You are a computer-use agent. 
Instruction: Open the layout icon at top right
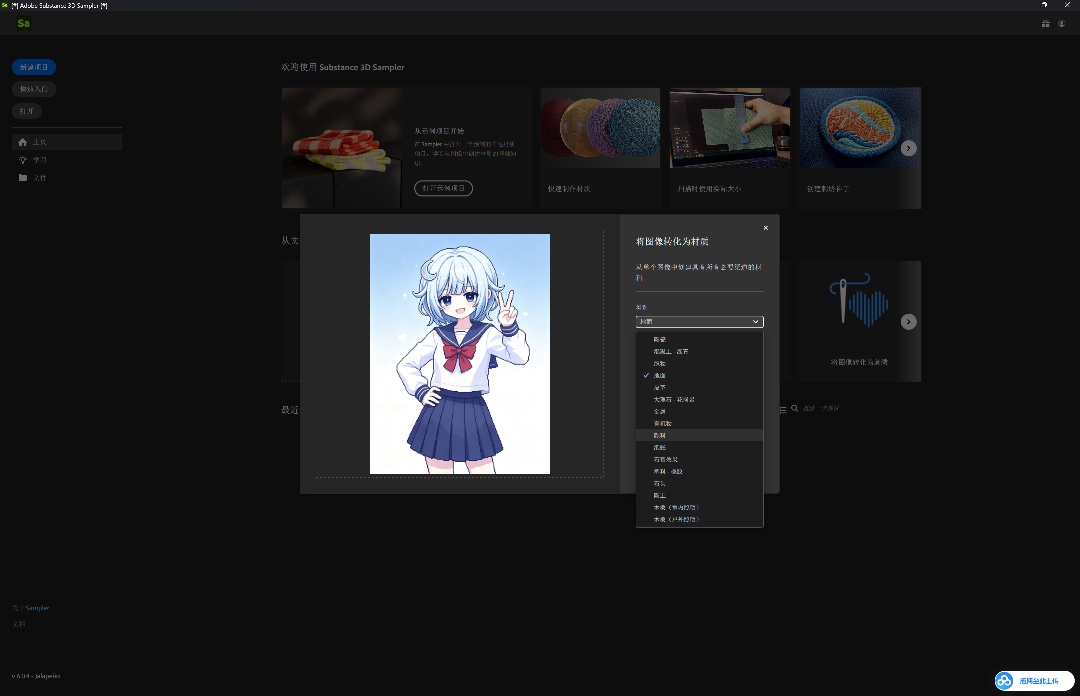click(x=1046, y=23)
